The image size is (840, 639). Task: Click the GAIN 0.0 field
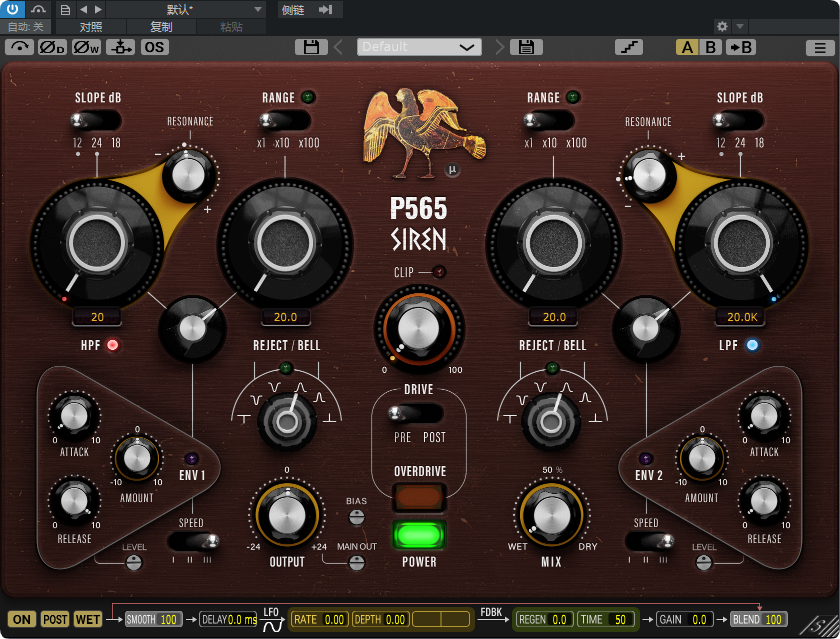pyautogui.click(x=685, y=620)
